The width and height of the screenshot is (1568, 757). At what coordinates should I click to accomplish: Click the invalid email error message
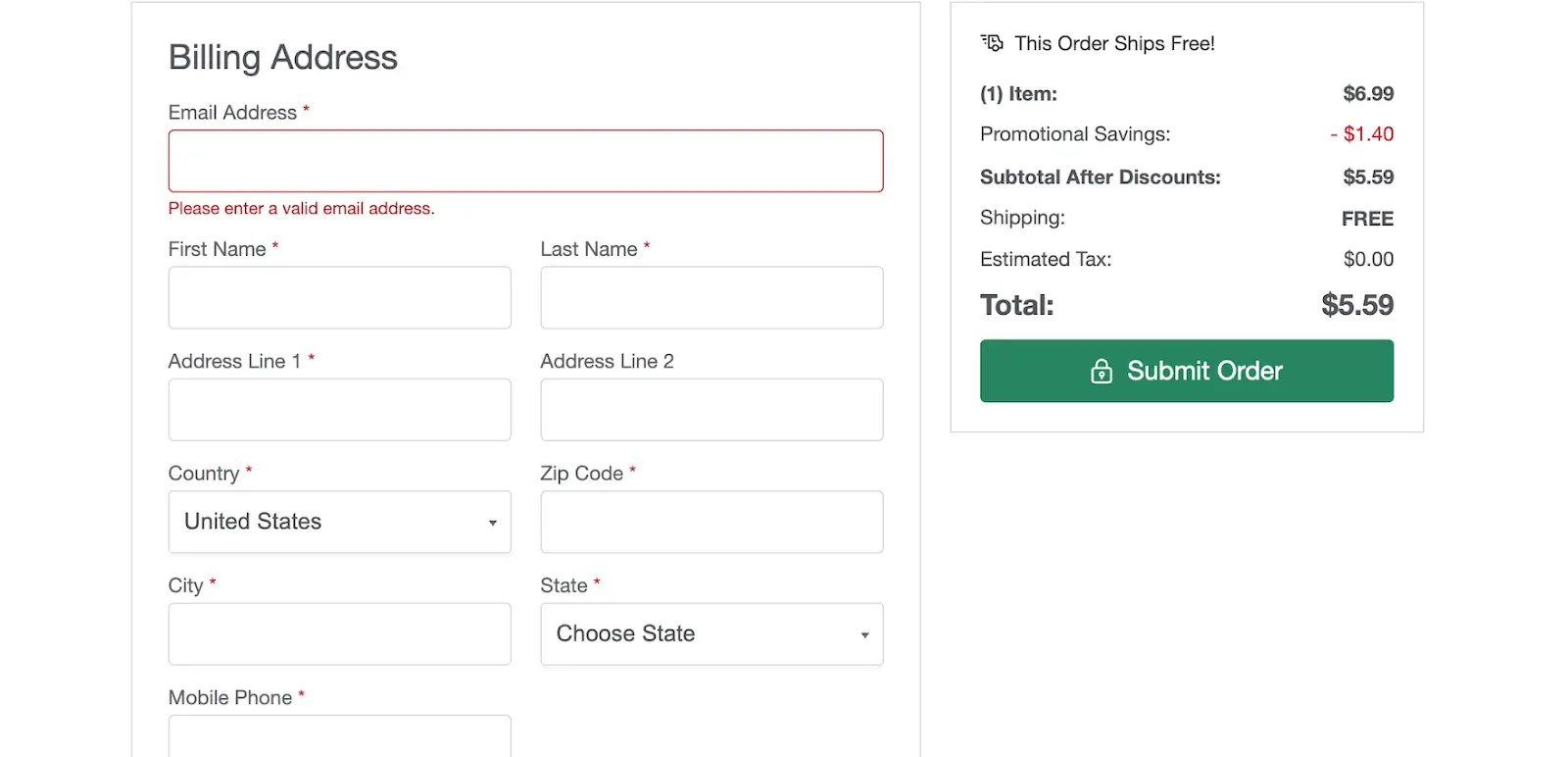coord(301,209)
